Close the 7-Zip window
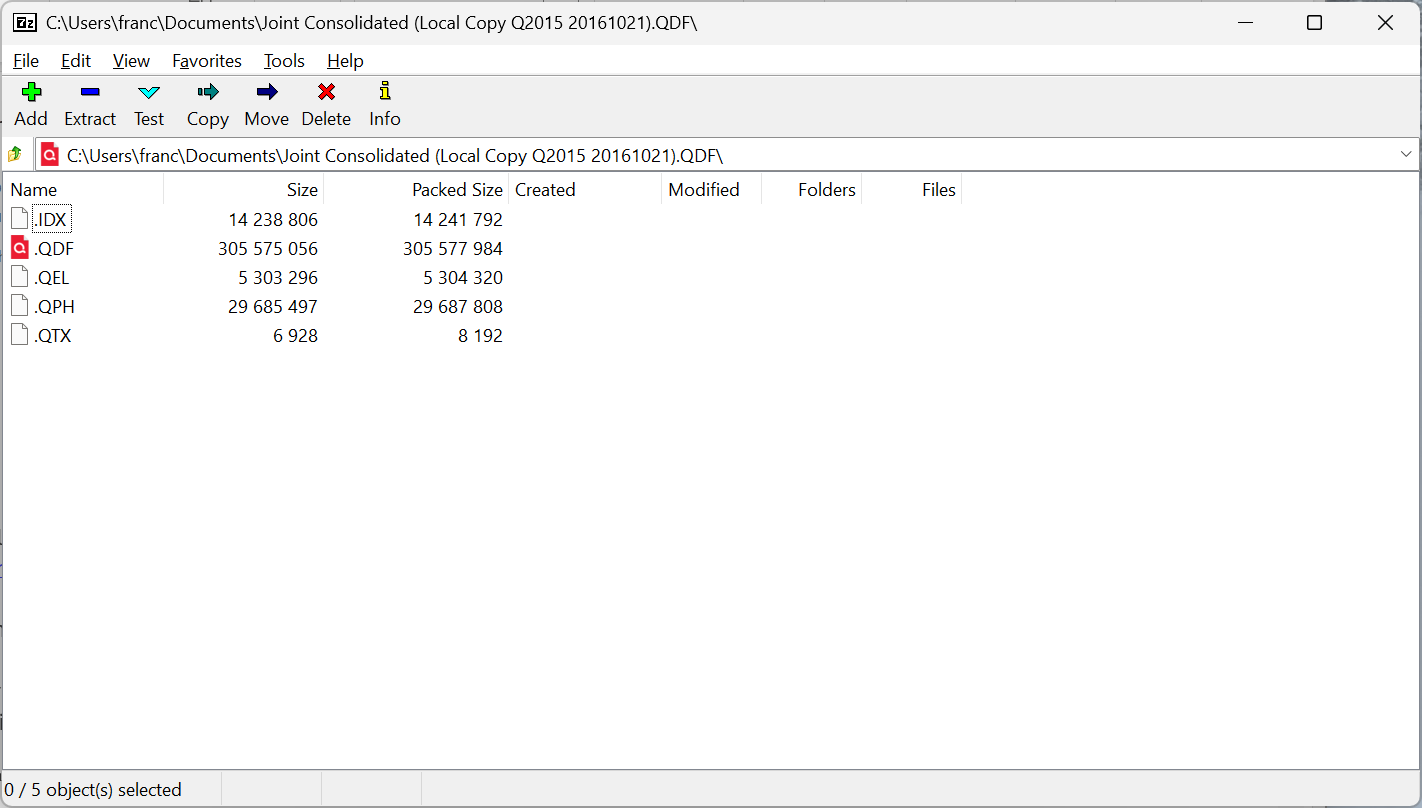This screenshot has height=808, width=1422. point(1385,23)
